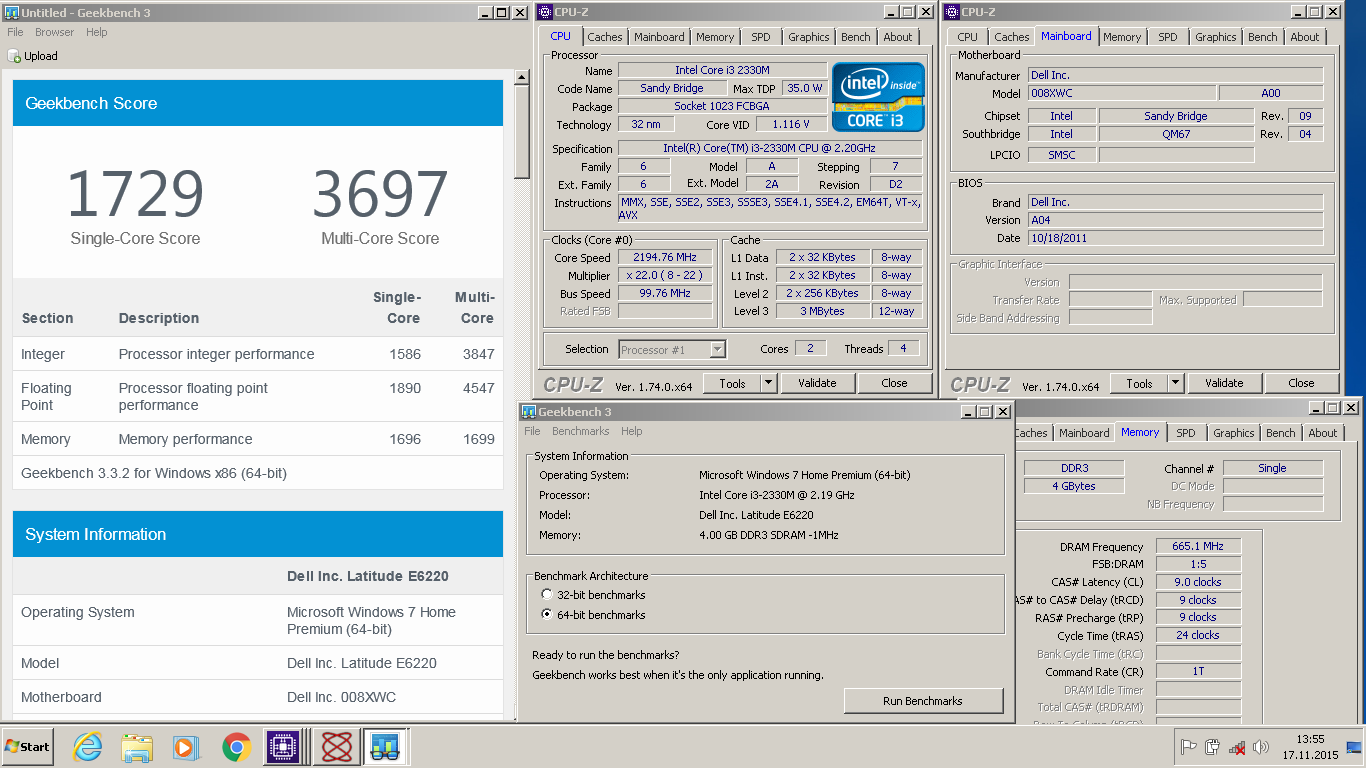
Task: Click the red atom-shaped taskbar icon
Action: [x=336, y=747]
